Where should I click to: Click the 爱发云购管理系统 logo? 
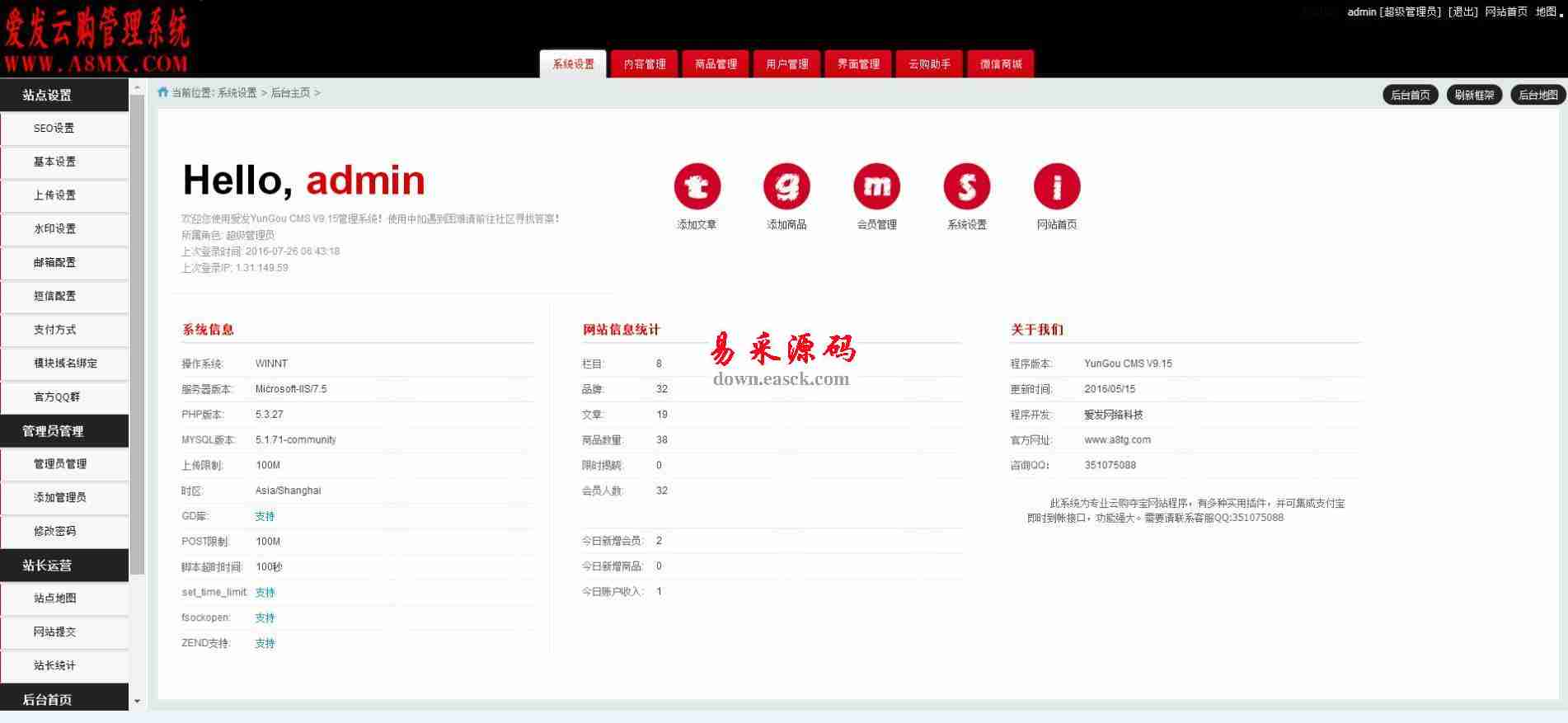(x=96, y=39)
